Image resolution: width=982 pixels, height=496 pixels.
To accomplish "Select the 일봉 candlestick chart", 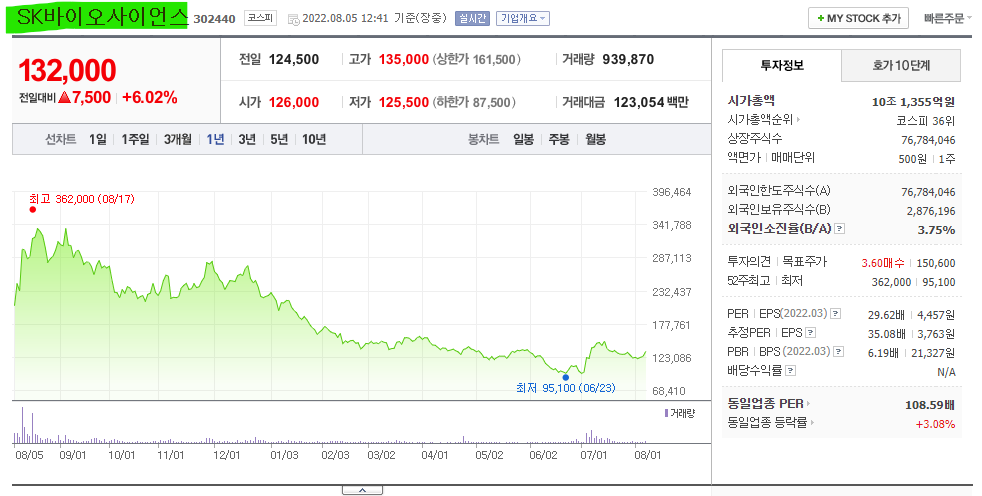I will pyautogui.click(x=524, y=139).
